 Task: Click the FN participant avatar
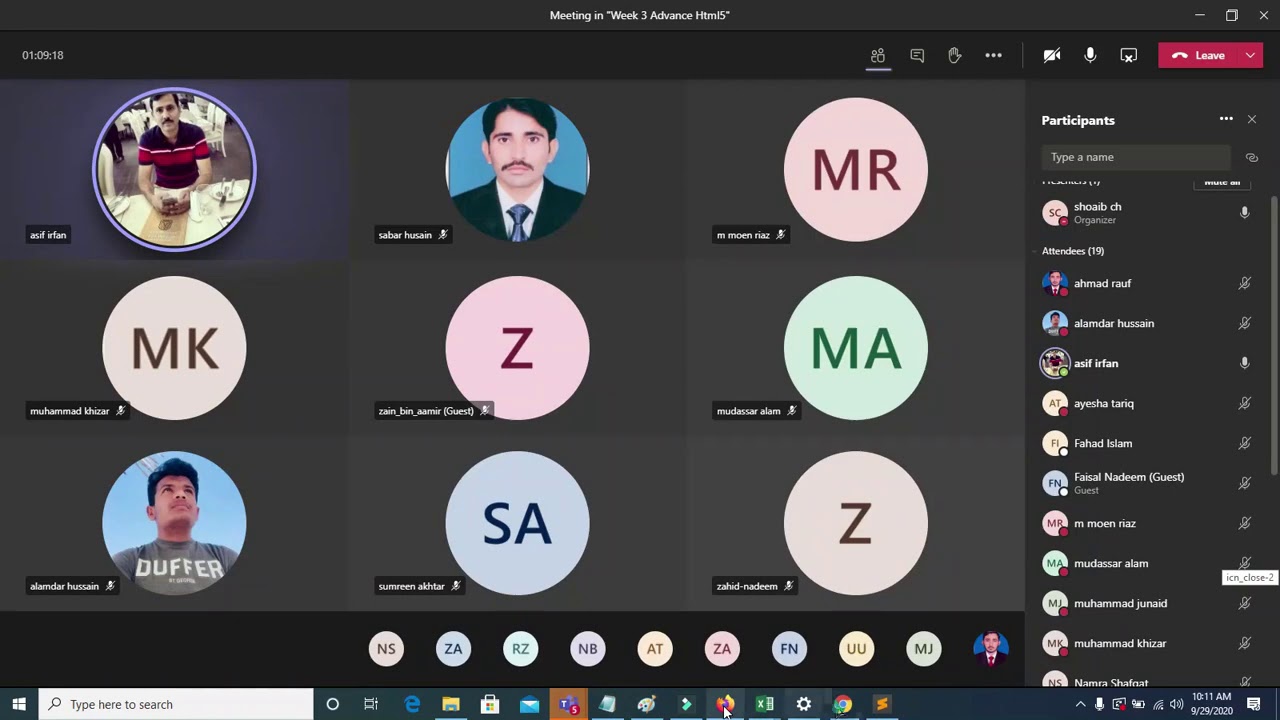[x=789, y=649]
